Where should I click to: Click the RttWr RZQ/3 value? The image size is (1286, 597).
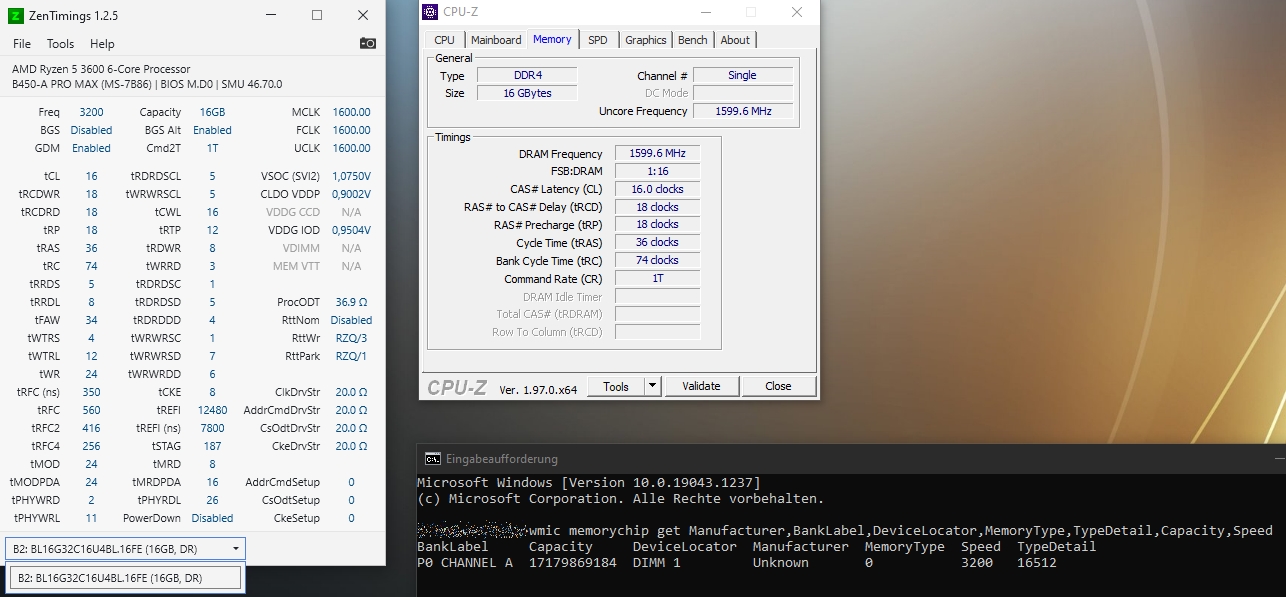point(351,338)
